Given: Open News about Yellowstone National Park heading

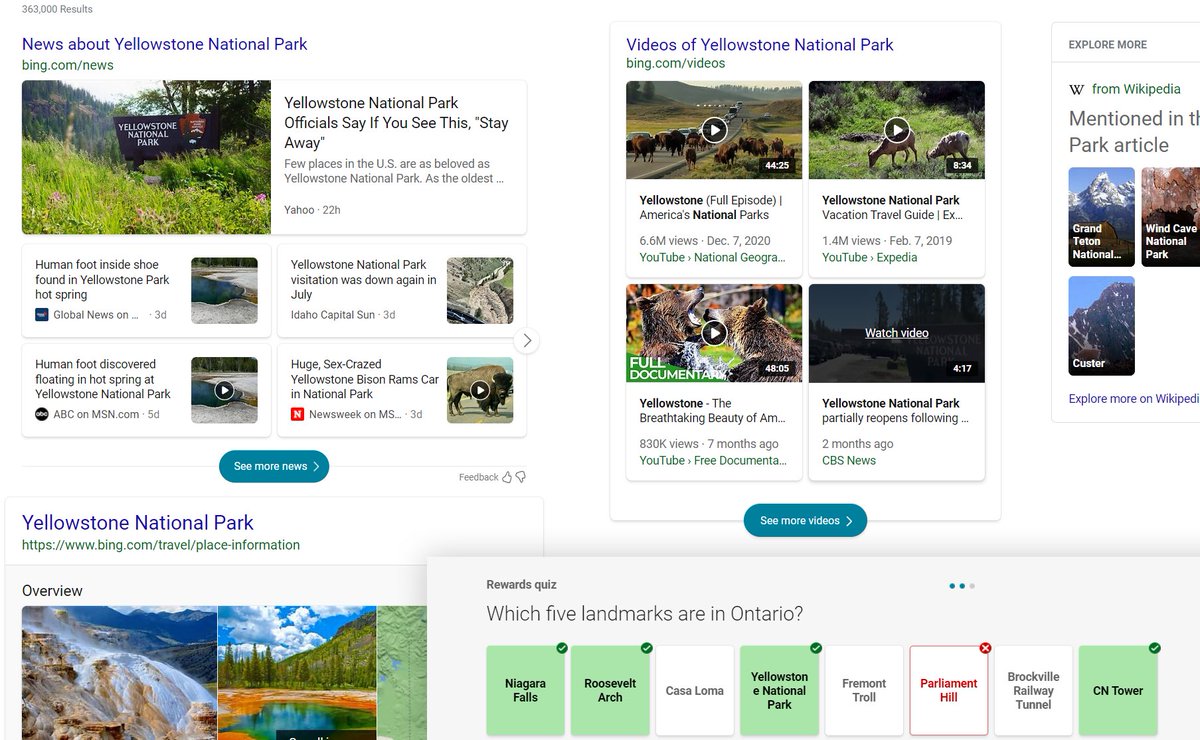Looking at the screenshot, I should pyautogui.click(x=165, y=44).
